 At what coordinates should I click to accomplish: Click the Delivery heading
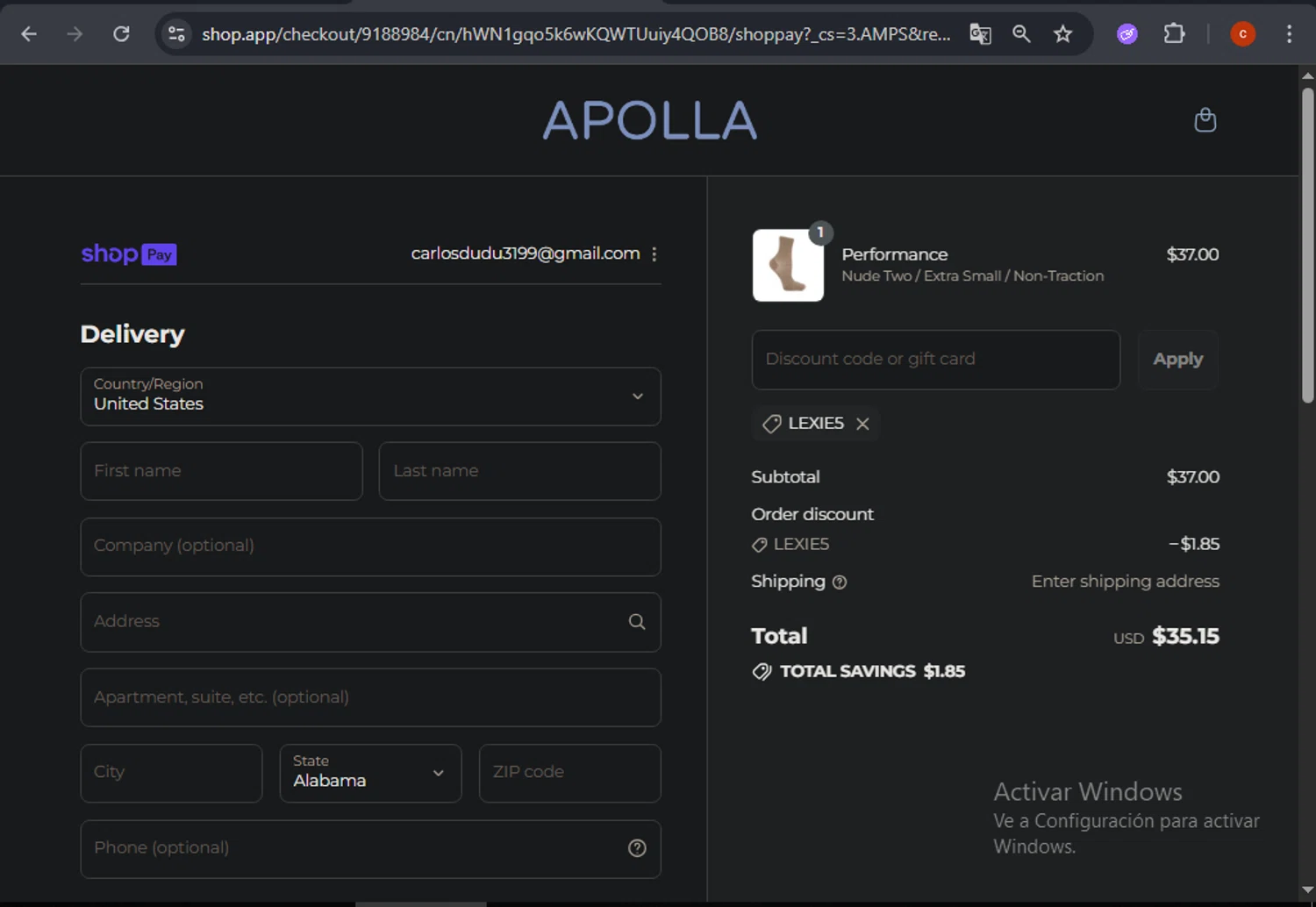click(x=132, y=334)
